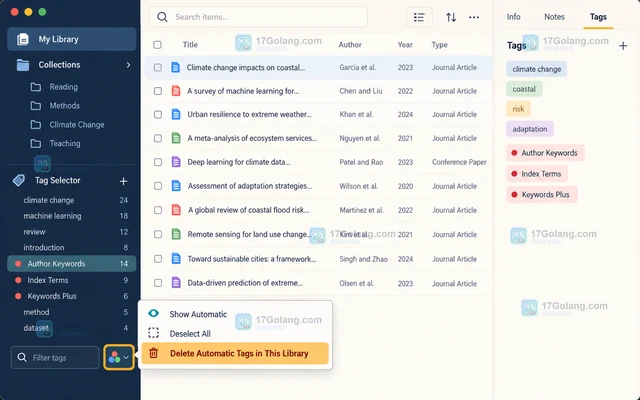Sort by Title column header
The height and width of the screenshot is (400, 640).
click(190, 44)
